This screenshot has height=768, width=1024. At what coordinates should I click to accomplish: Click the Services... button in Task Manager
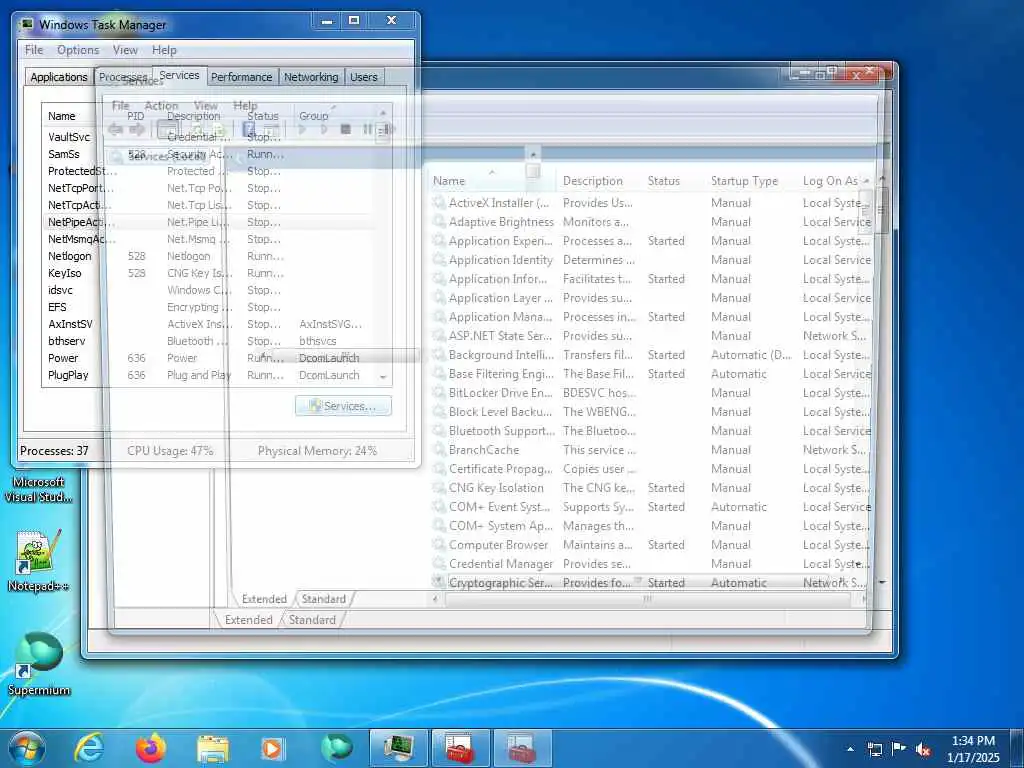coord(344,406)
